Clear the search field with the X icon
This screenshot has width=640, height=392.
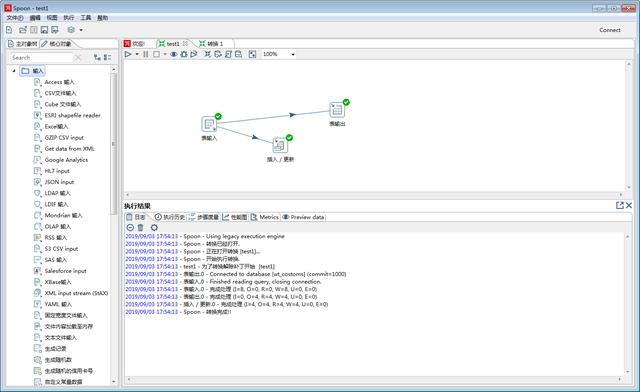[78, 58]
